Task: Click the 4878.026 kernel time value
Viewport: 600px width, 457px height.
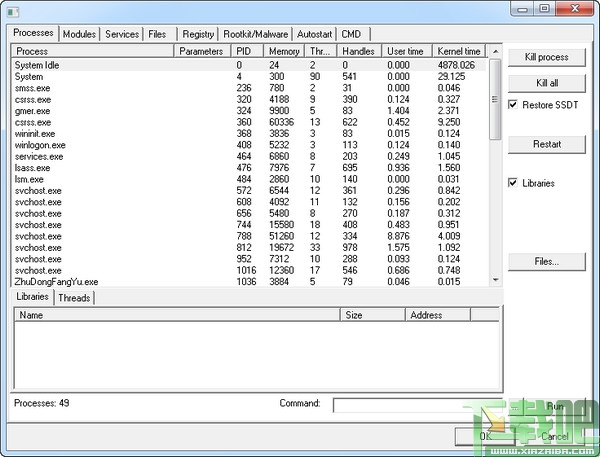Action: pyautogui.click(x=456, y=65)
